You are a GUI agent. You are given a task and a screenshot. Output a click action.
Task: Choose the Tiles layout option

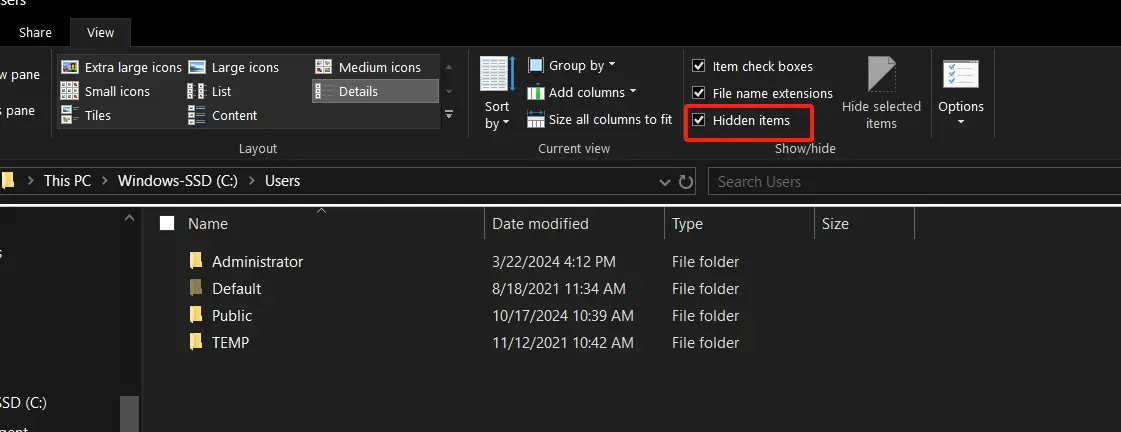coord(86,115)
